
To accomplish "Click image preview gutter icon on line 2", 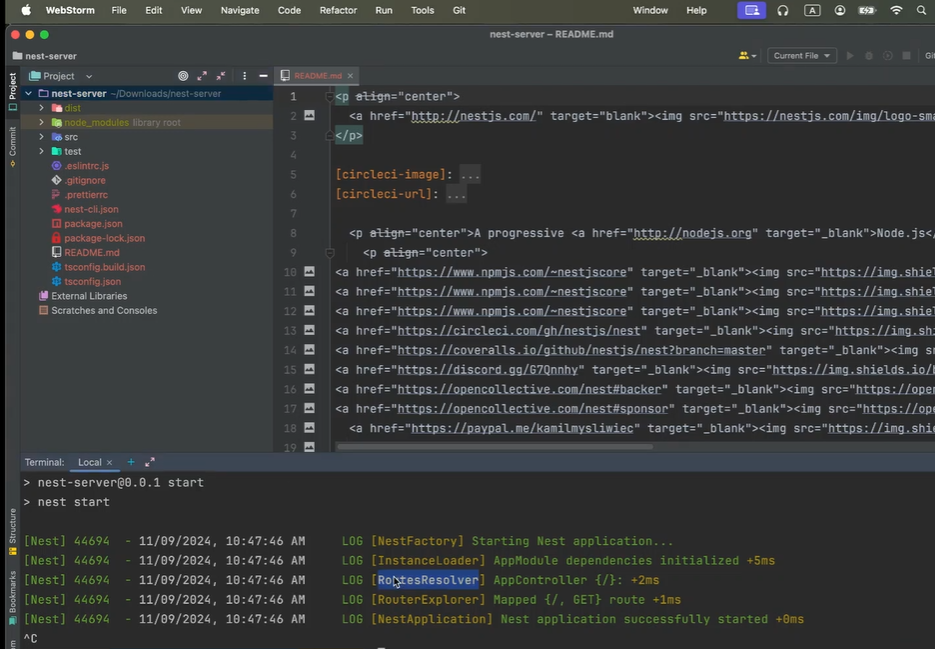I will (309, 115).
